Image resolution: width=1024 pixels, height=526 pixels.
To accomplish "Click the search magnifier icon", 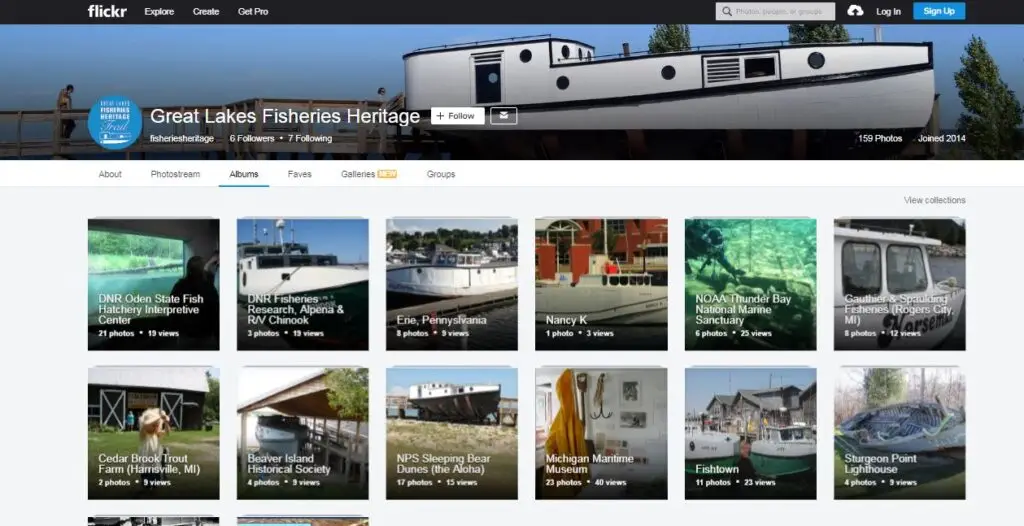I will pos(727,11).
